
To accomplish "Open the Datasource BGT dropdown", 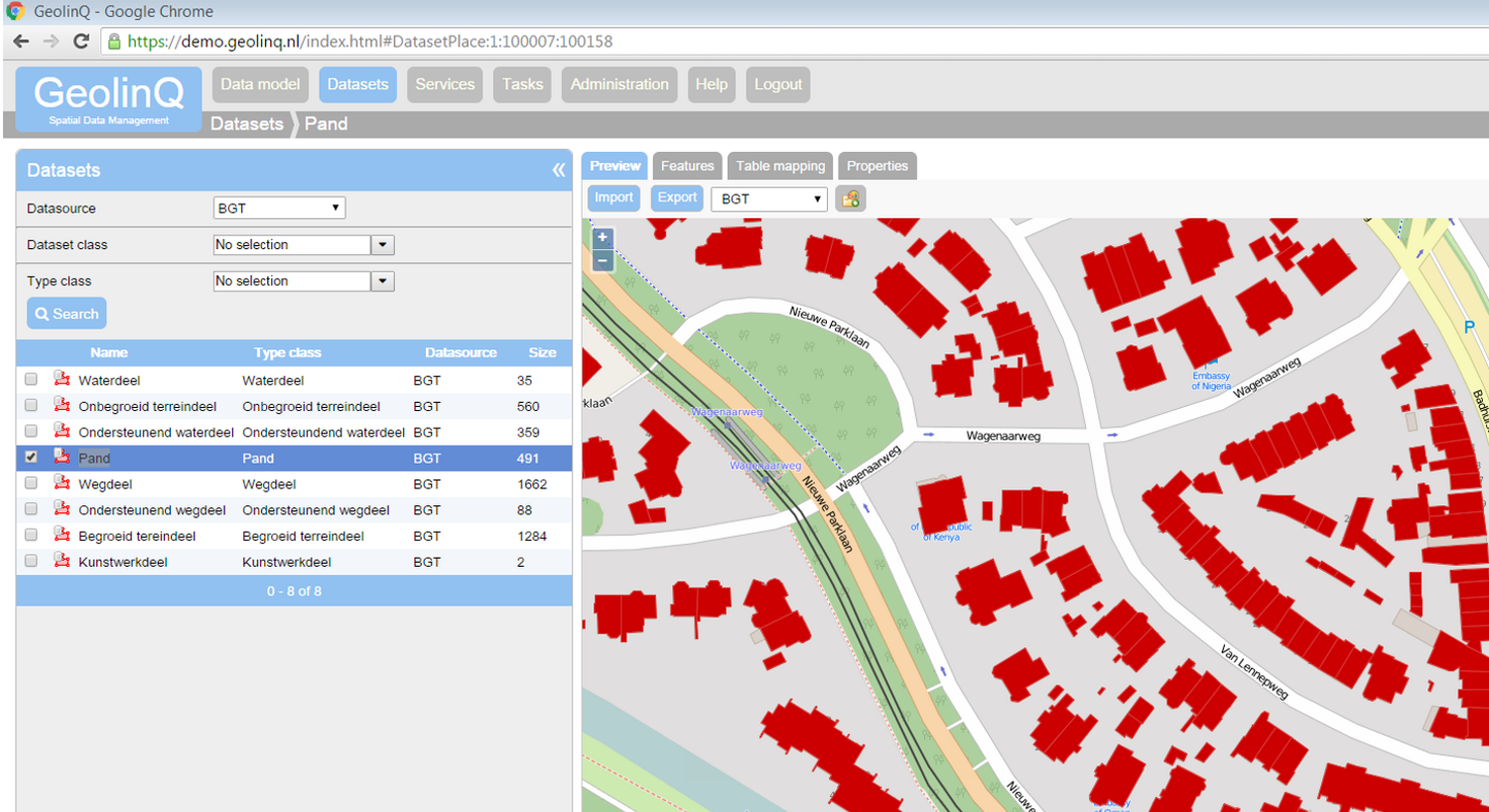I will [279, 208].
